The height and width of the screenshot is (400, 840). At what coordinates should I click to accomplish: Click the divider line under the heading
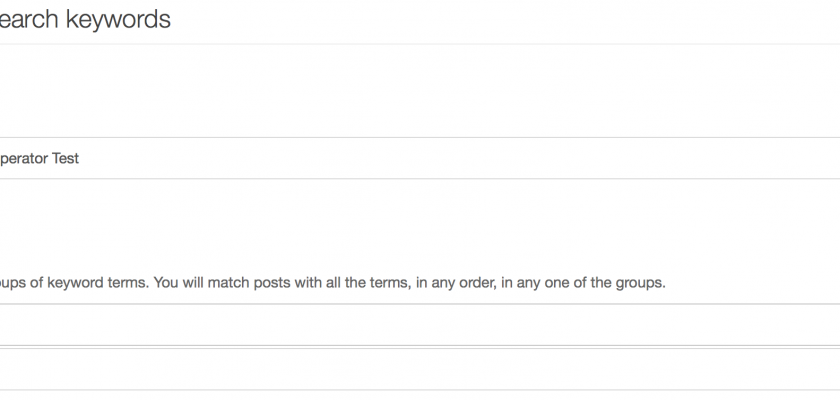tap(420, 44)
